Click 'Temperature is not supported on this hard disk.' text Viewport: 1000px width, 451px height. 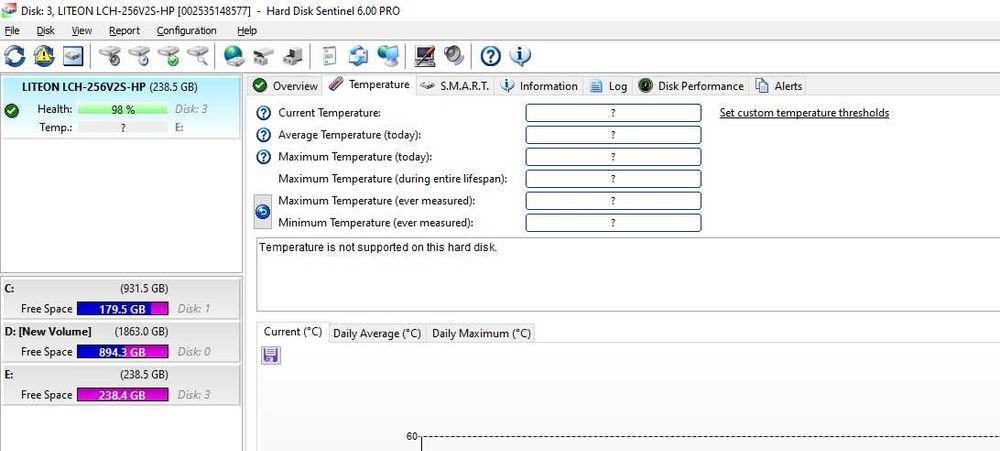pyautogui.click(x=378, y=247)
